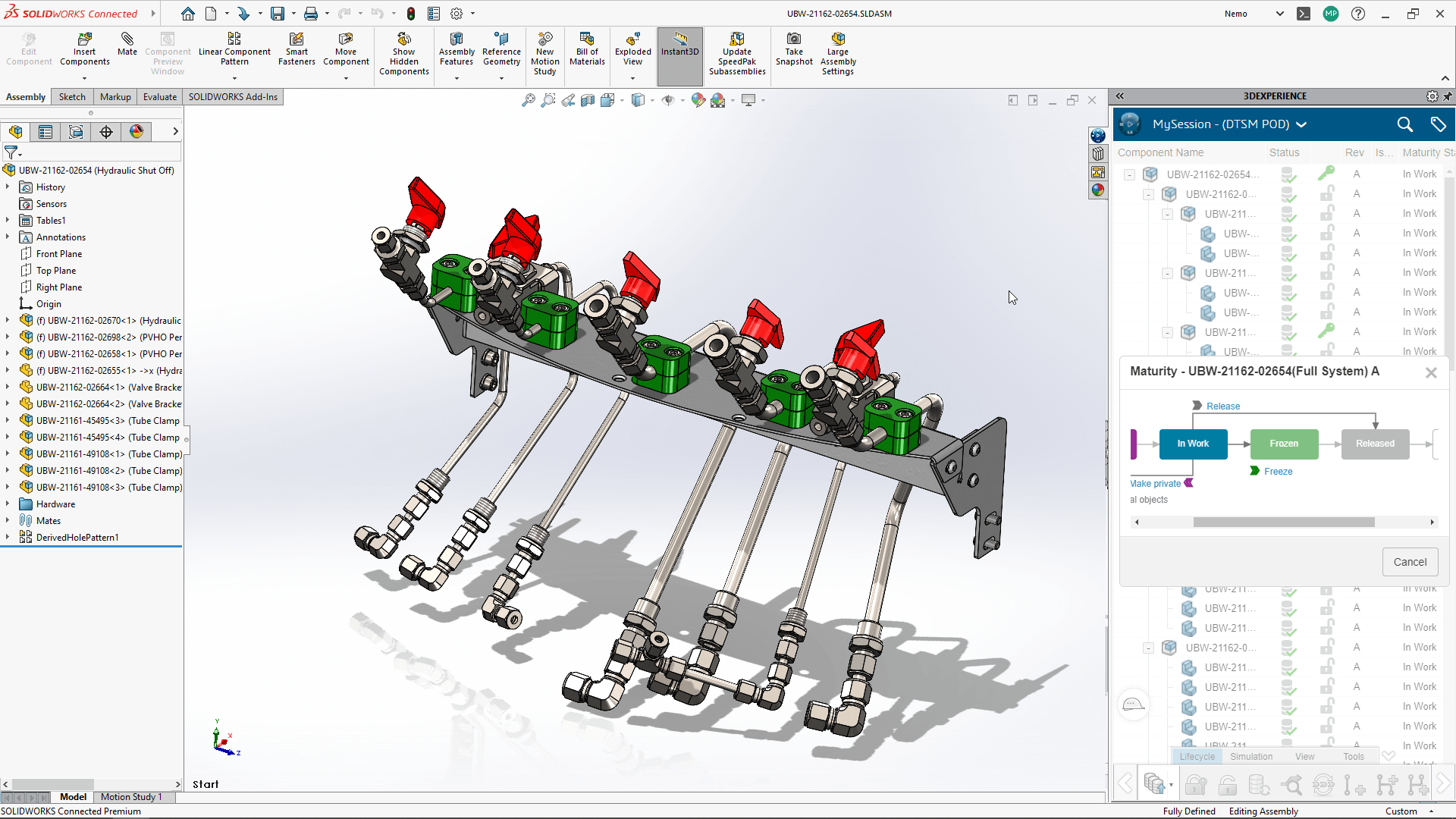This screenshot has height=819, width=1456.
Task: Click the Freeze transition link
Action: pos(1278,472)
